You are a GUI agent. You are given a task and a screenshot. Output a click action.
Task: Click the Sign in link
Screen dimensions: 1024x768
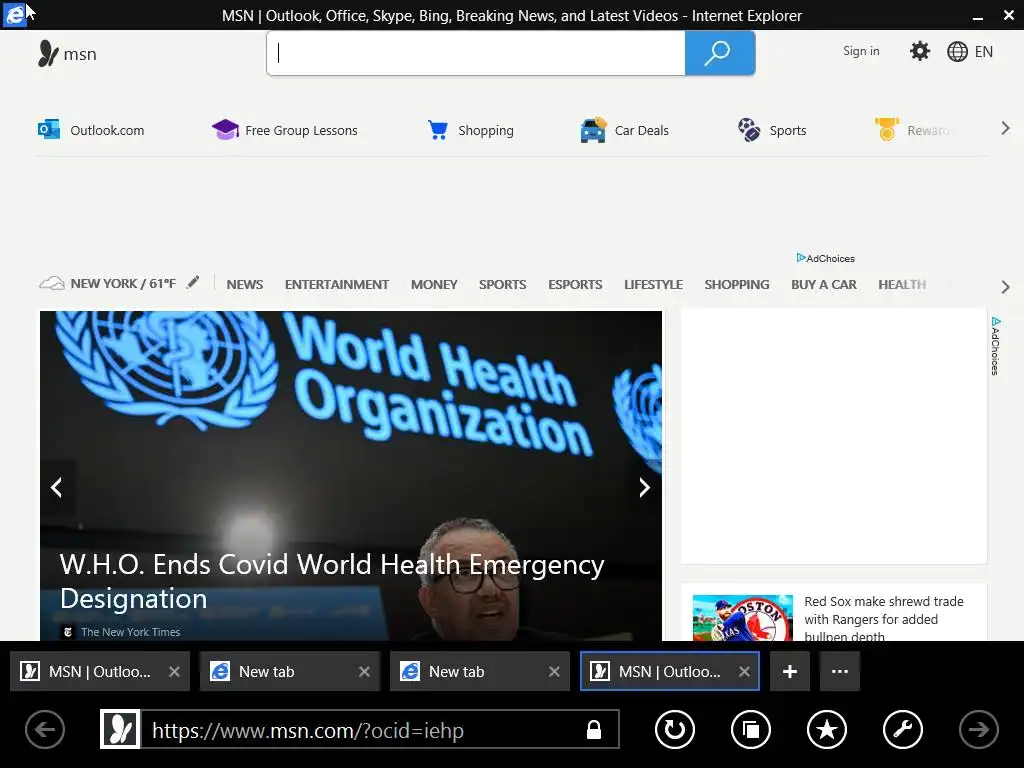(861, 51)
